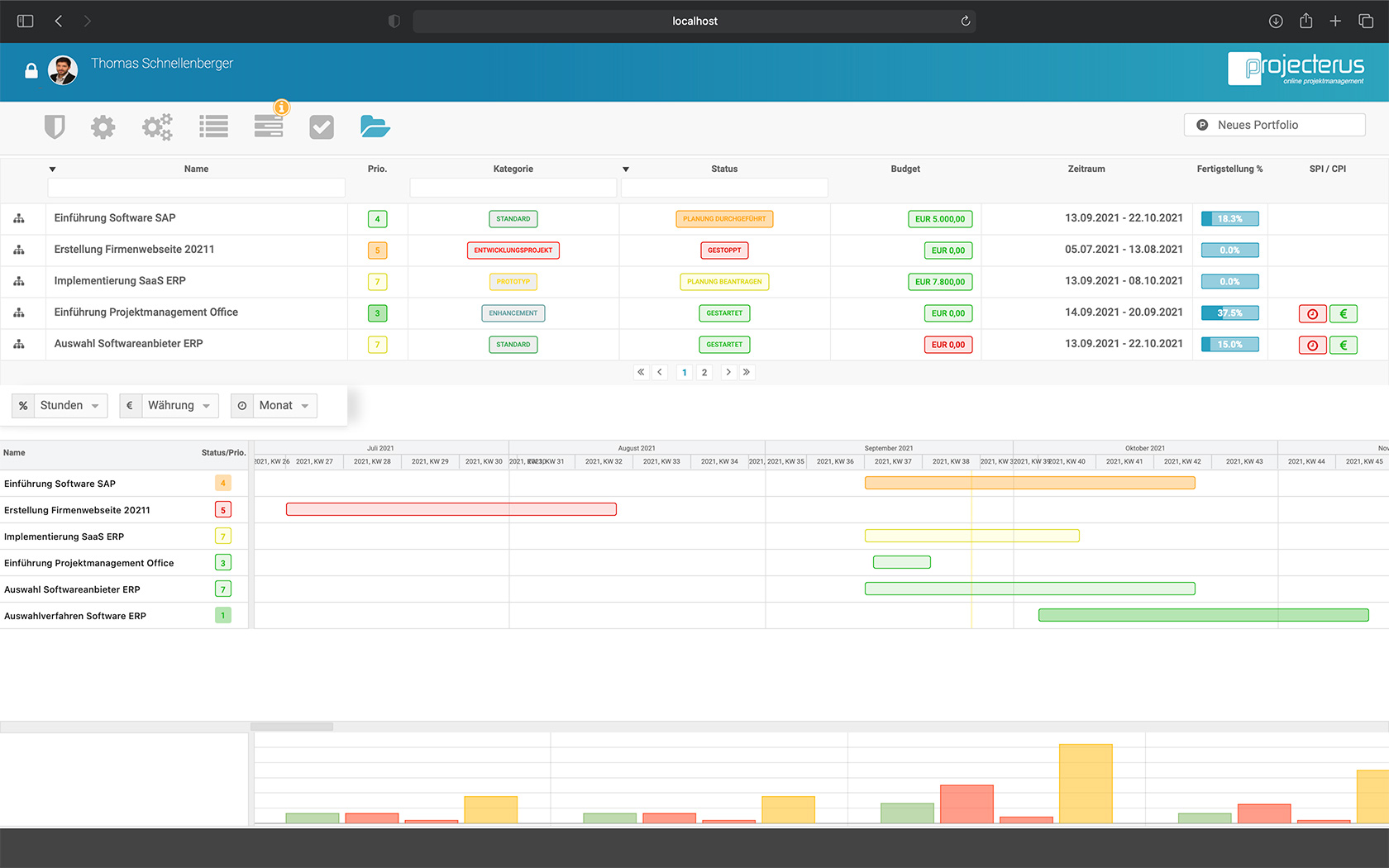
Task: Go to page 2 of the project list
Action: tap(704, 373)
